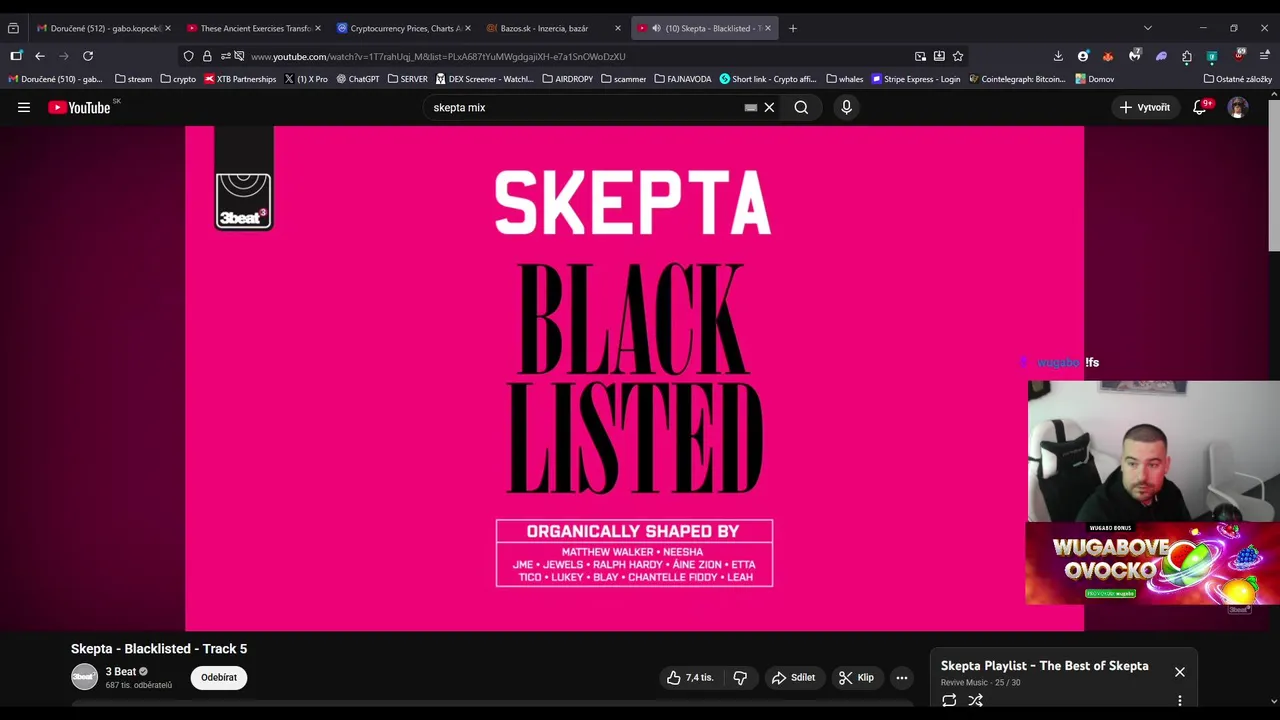The width and height of the screenshot is (1280, 720).
Task: Click the Skepta Playlist title link
Action: point(1044,666)
